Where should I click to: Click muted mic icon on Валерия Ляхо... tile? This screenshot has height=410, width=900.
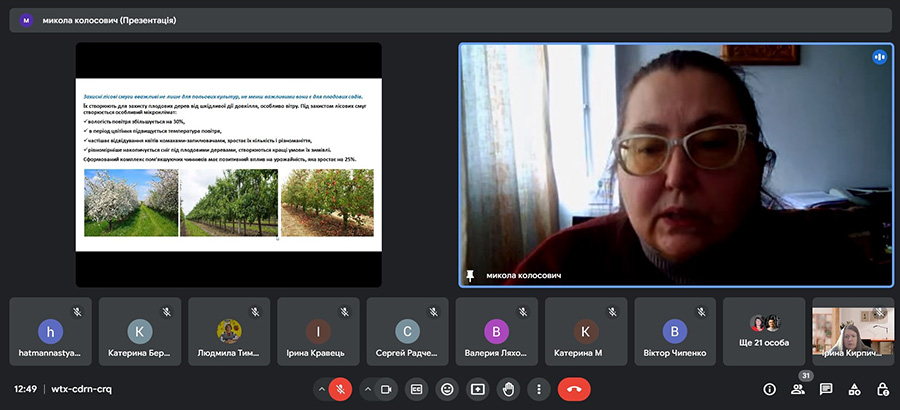click(x=523, y=312)
